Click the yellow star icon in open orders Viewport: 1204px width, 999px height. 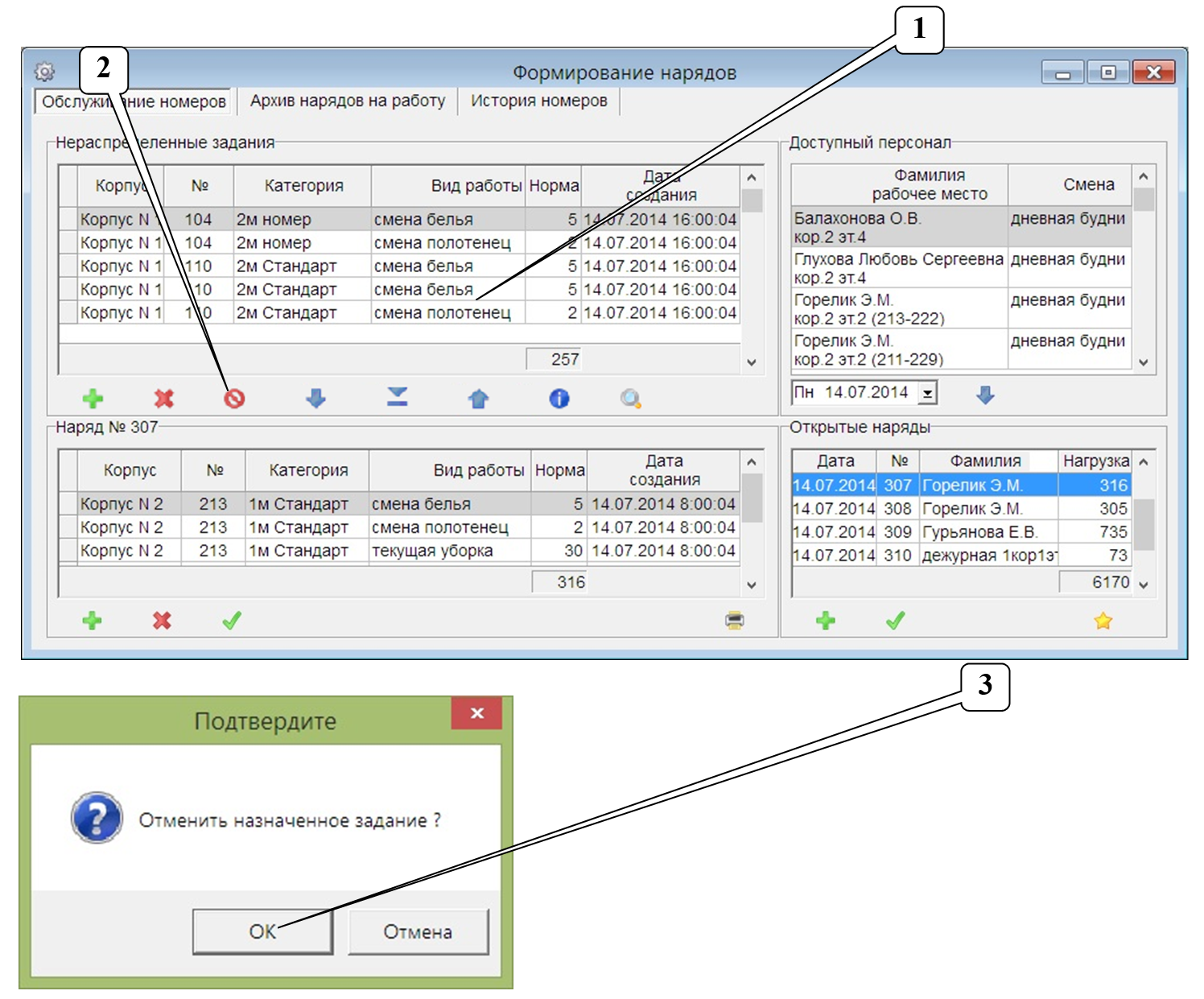1103,621
